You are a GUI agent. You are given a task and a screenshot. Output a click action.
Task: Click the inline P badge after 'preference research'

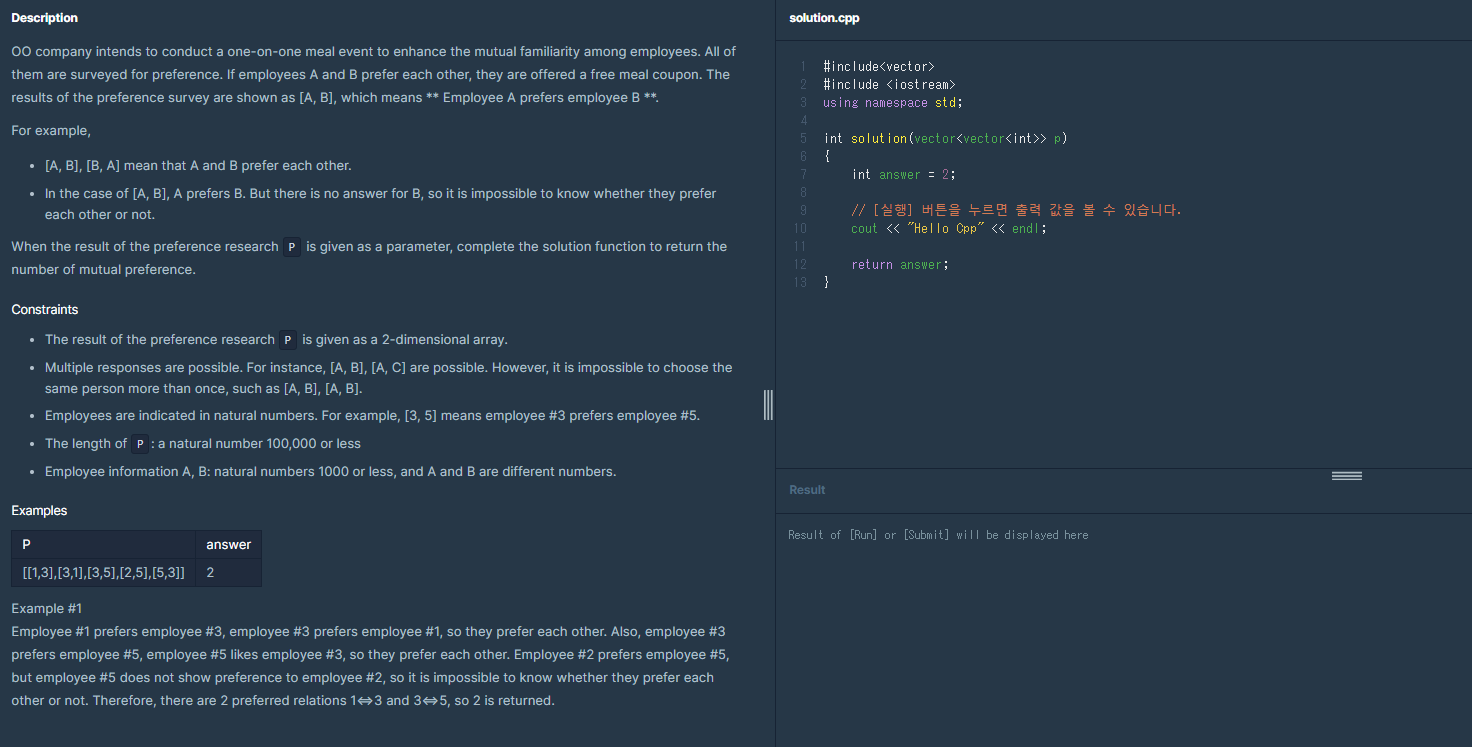(290, 246)
